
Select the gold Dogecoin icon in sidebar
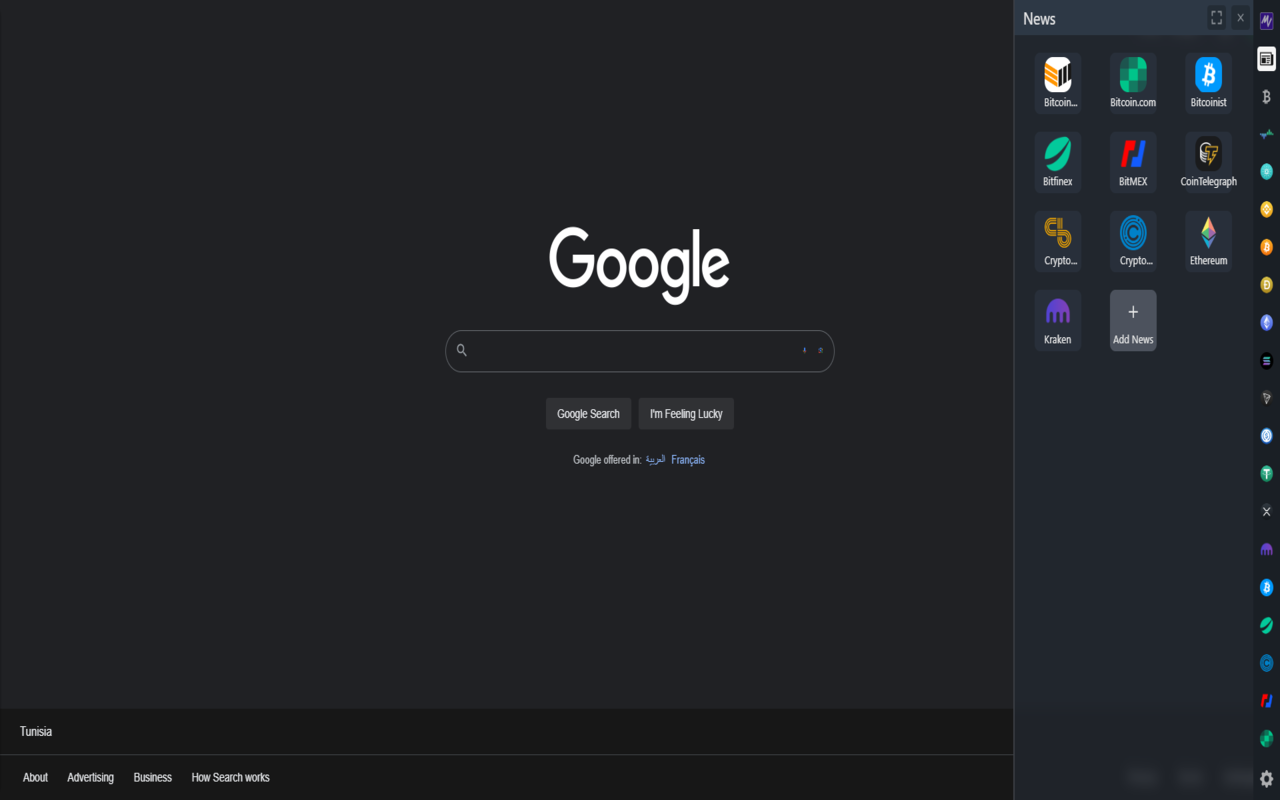coord(1266,285)
